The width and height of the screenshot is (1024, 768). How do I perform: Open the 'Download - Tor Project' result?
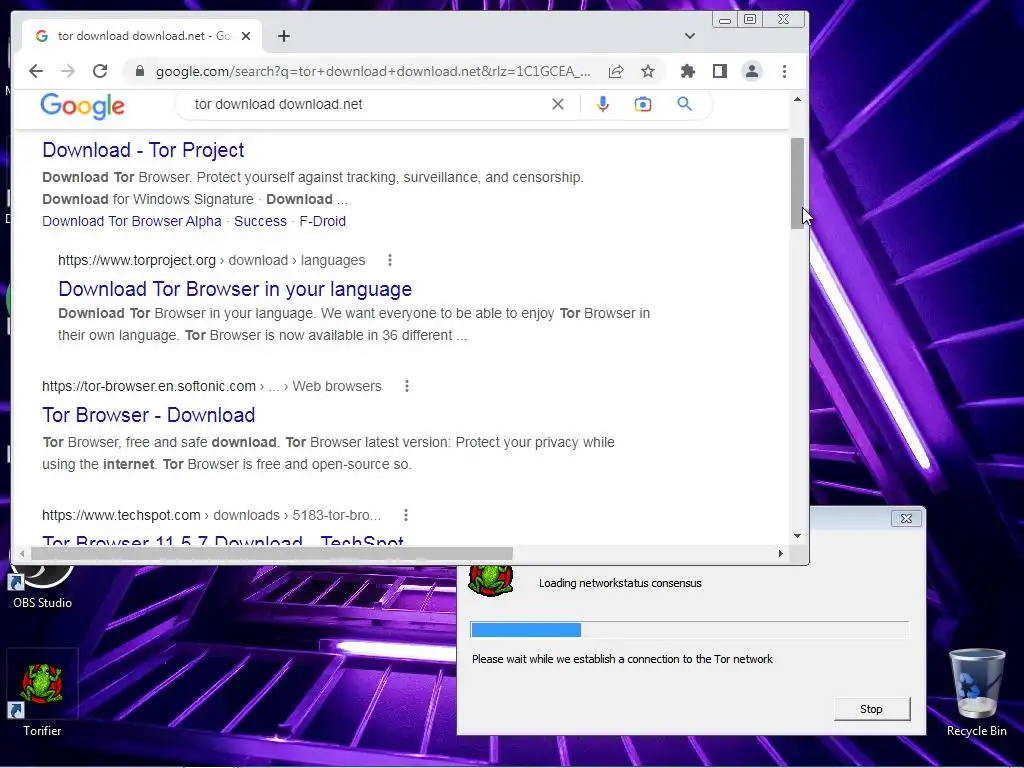click(x=143, y=150)
